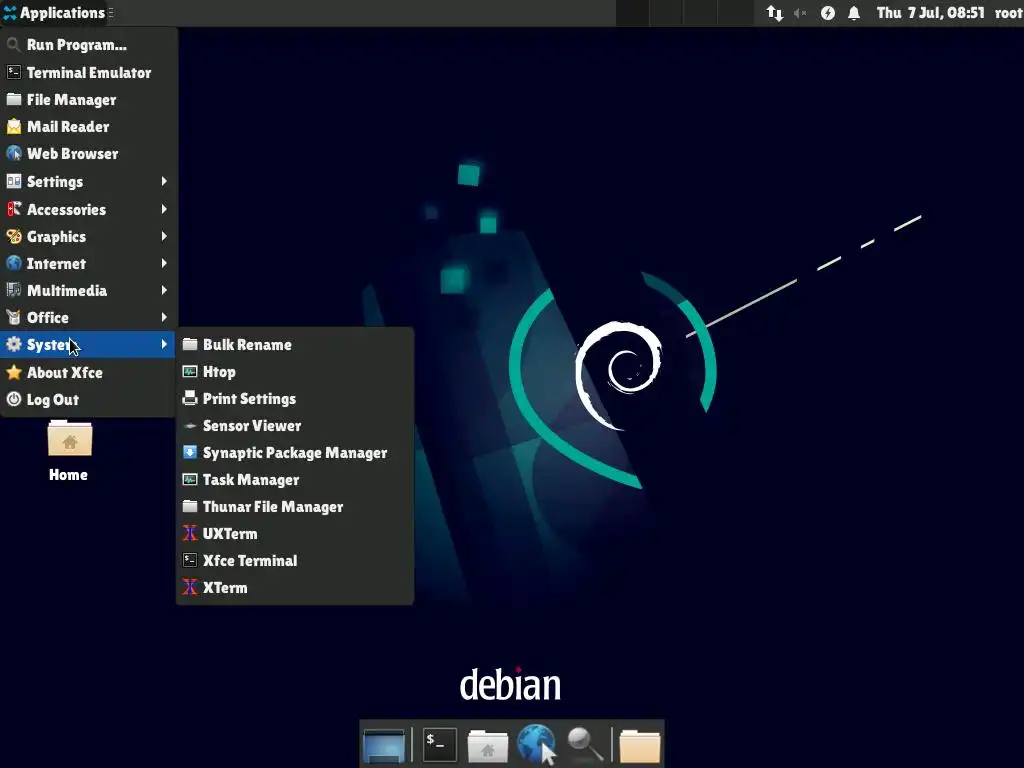Expand the Settings submenu arrow
This screenshot has height=768, width=1024.
tap(164, 182)
